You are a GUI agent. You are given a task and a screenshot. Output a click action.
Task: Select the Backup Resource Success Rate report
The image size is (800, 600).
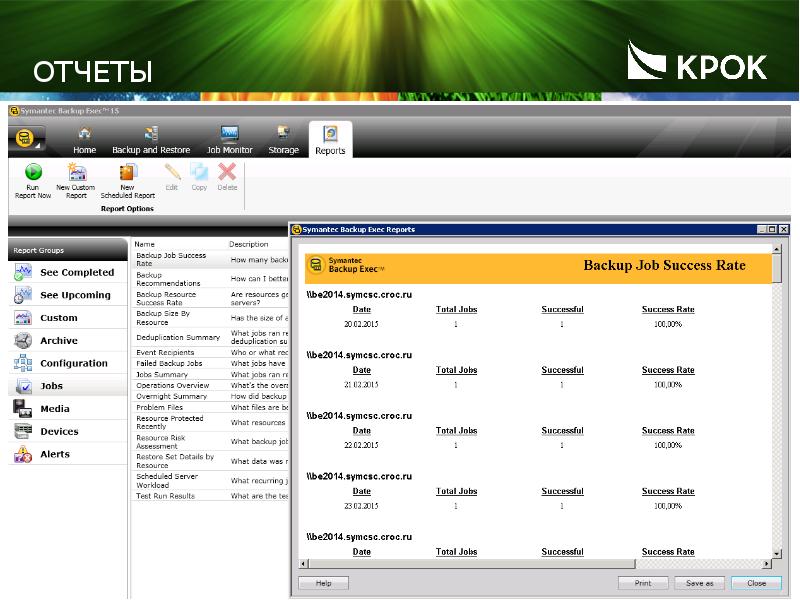(210, 298)
